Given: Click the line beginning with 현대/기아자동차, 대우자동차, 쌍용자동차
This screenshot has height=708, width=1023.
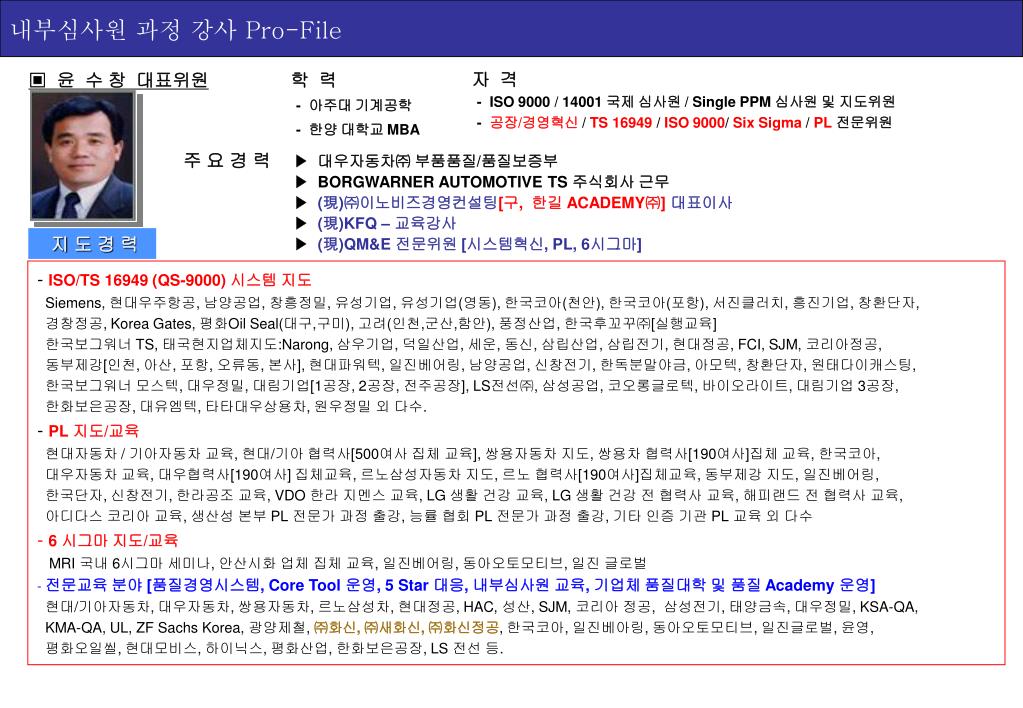Looking at the screenshot, I should (x=482, y=607).
